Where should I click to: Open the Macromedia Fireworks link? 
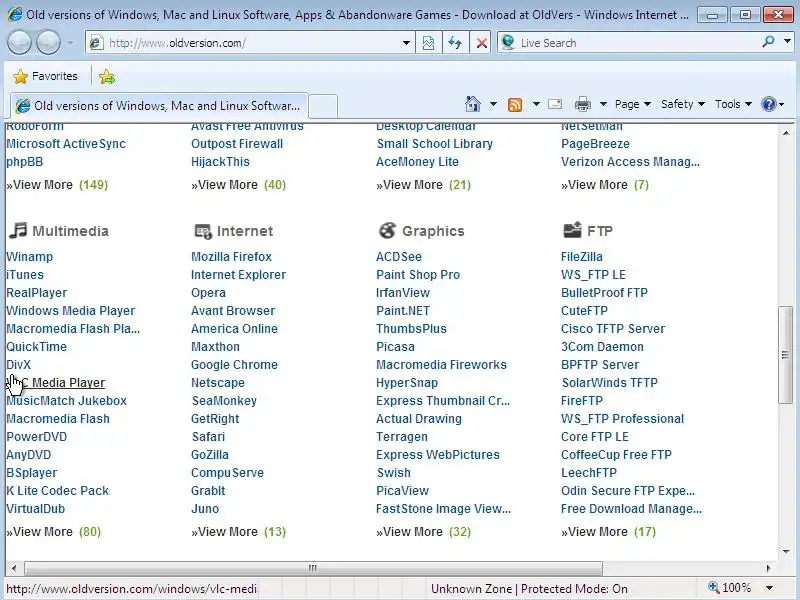click(441, 365)
